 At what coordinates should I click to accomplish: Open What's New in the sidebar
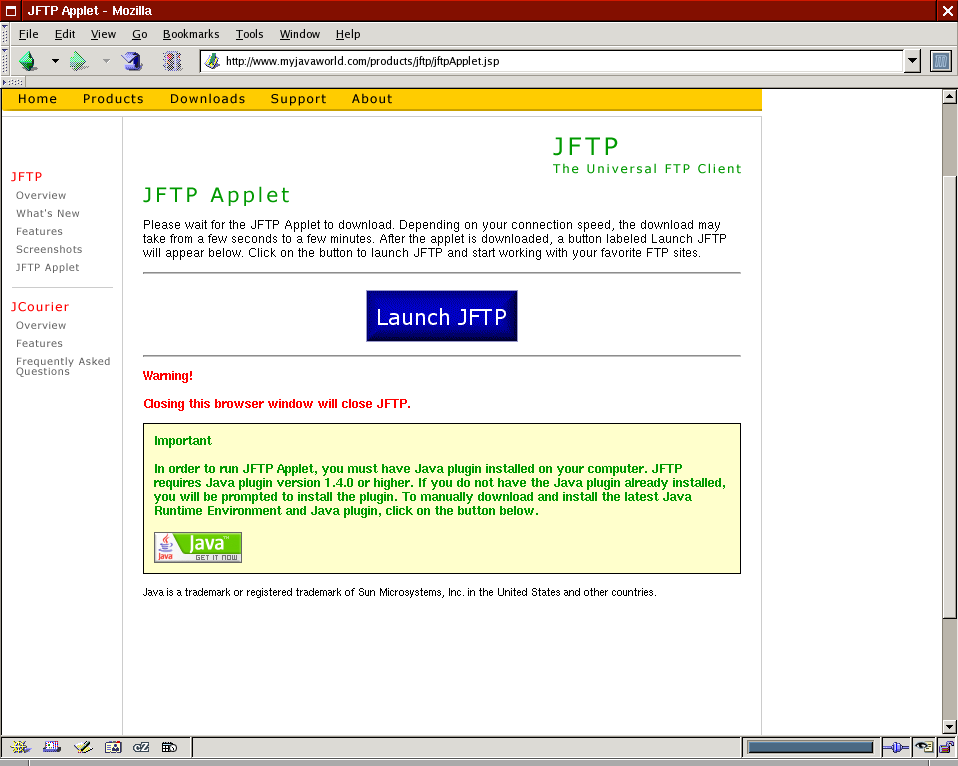point(48,213)
